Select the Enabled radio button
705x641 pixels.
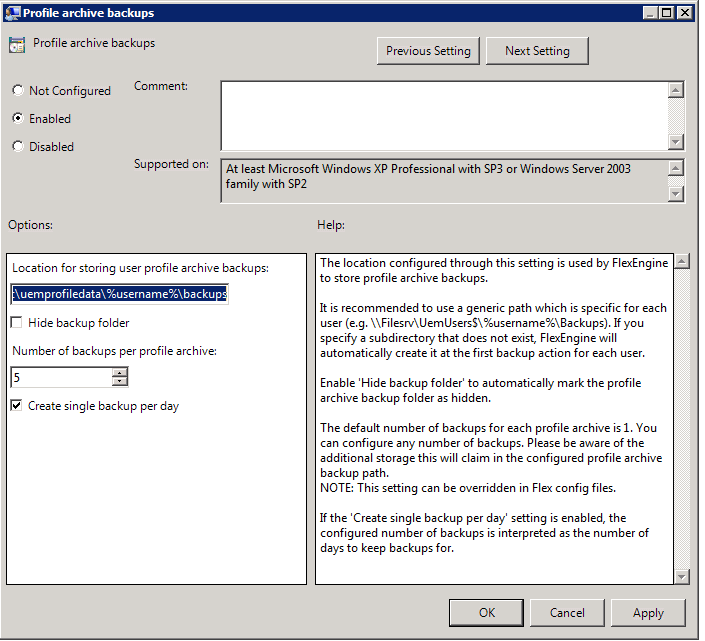coord(18,119)
